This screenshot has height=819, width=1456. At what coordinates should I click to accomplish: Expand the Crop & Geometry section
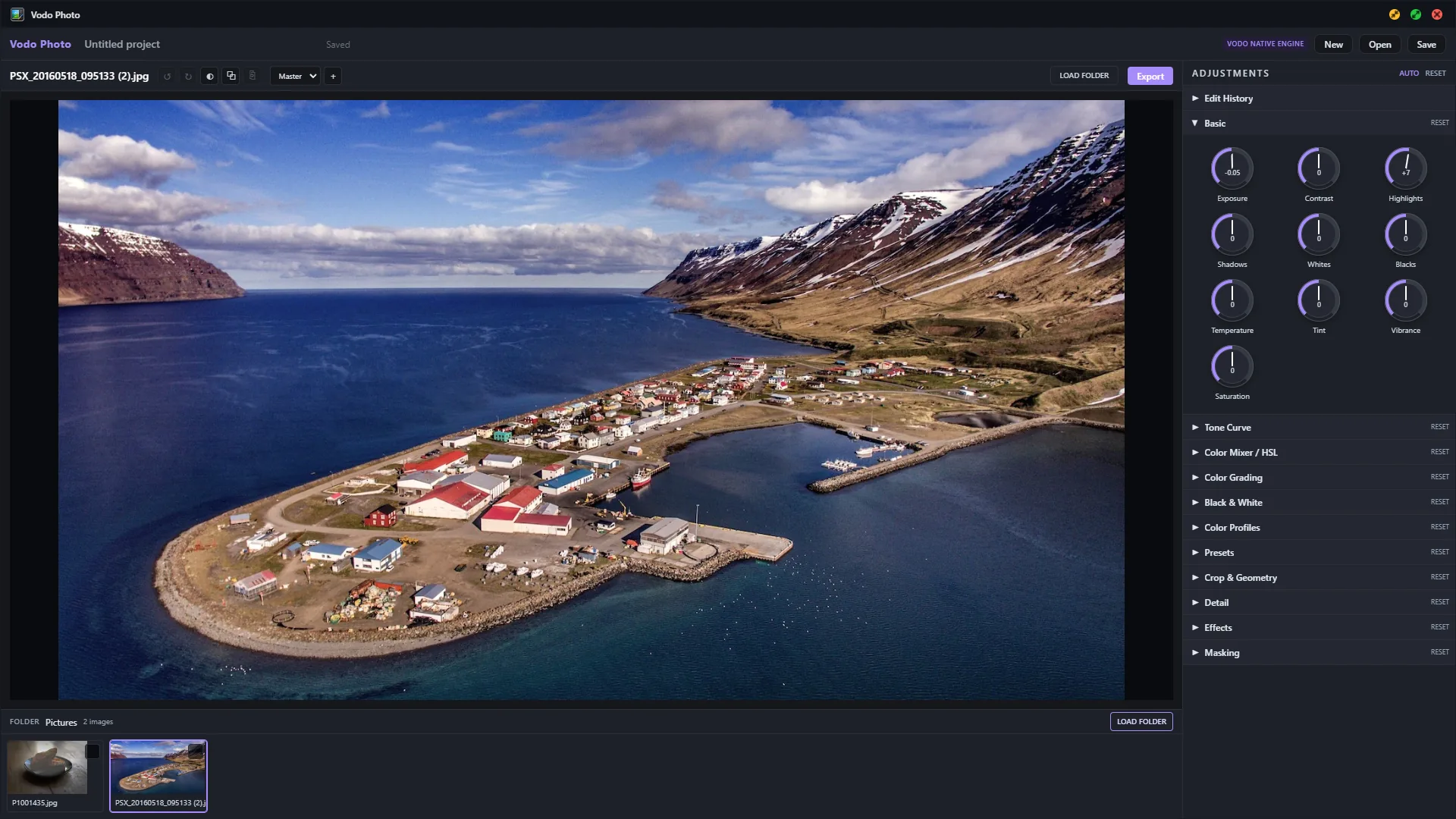tap(1319, 578)
